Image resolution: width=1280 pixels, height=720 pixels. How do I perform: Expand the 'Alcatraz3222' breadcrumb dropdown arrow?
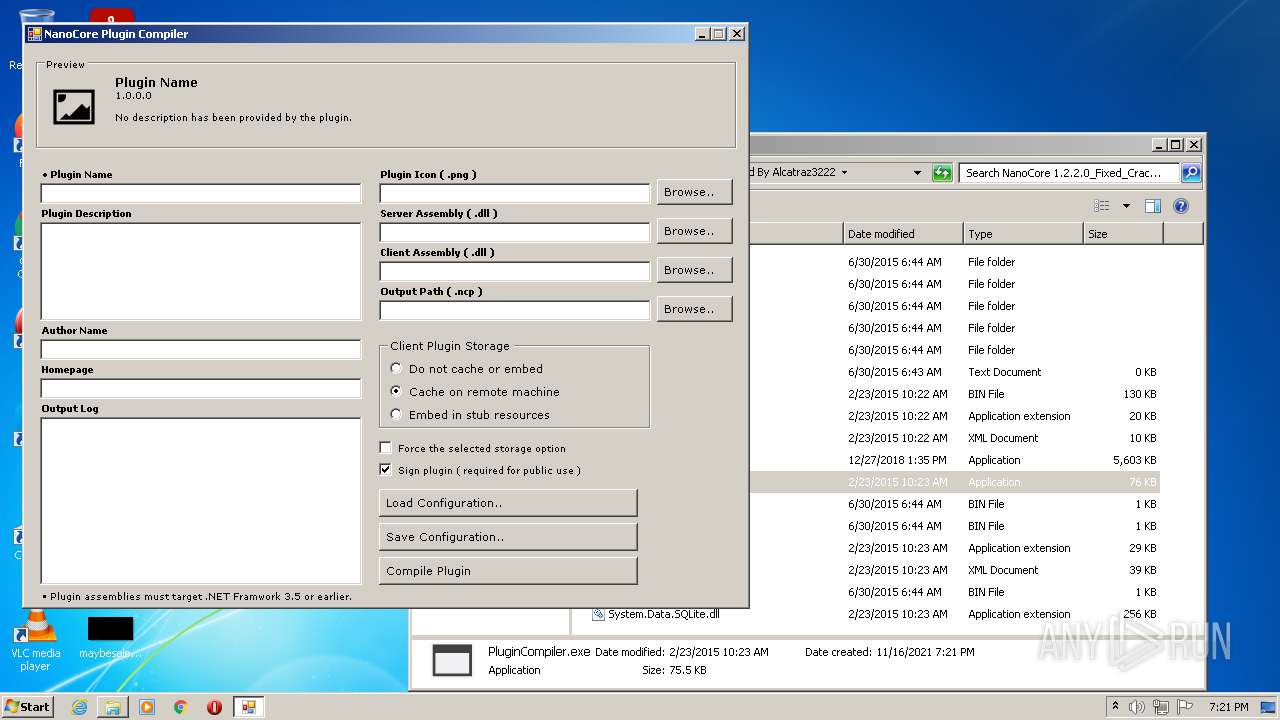844,173
